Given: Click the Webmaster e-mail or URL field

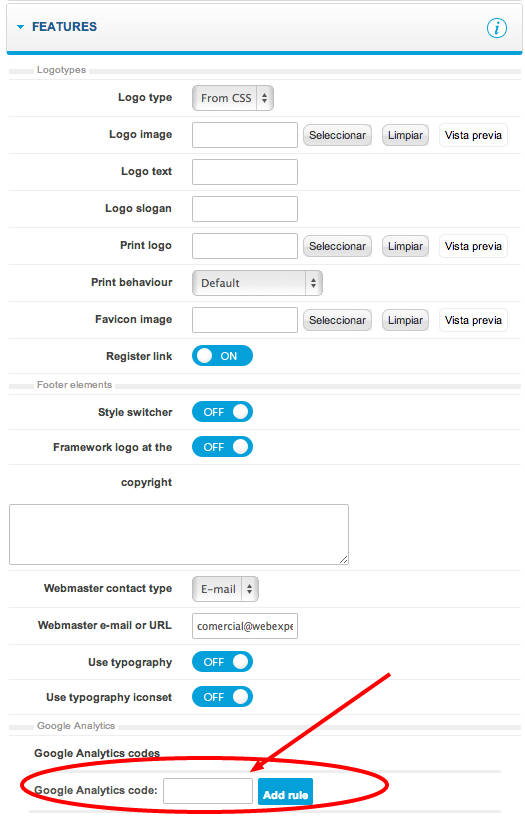Looking at the screenshot, I should tap(245, 626).
